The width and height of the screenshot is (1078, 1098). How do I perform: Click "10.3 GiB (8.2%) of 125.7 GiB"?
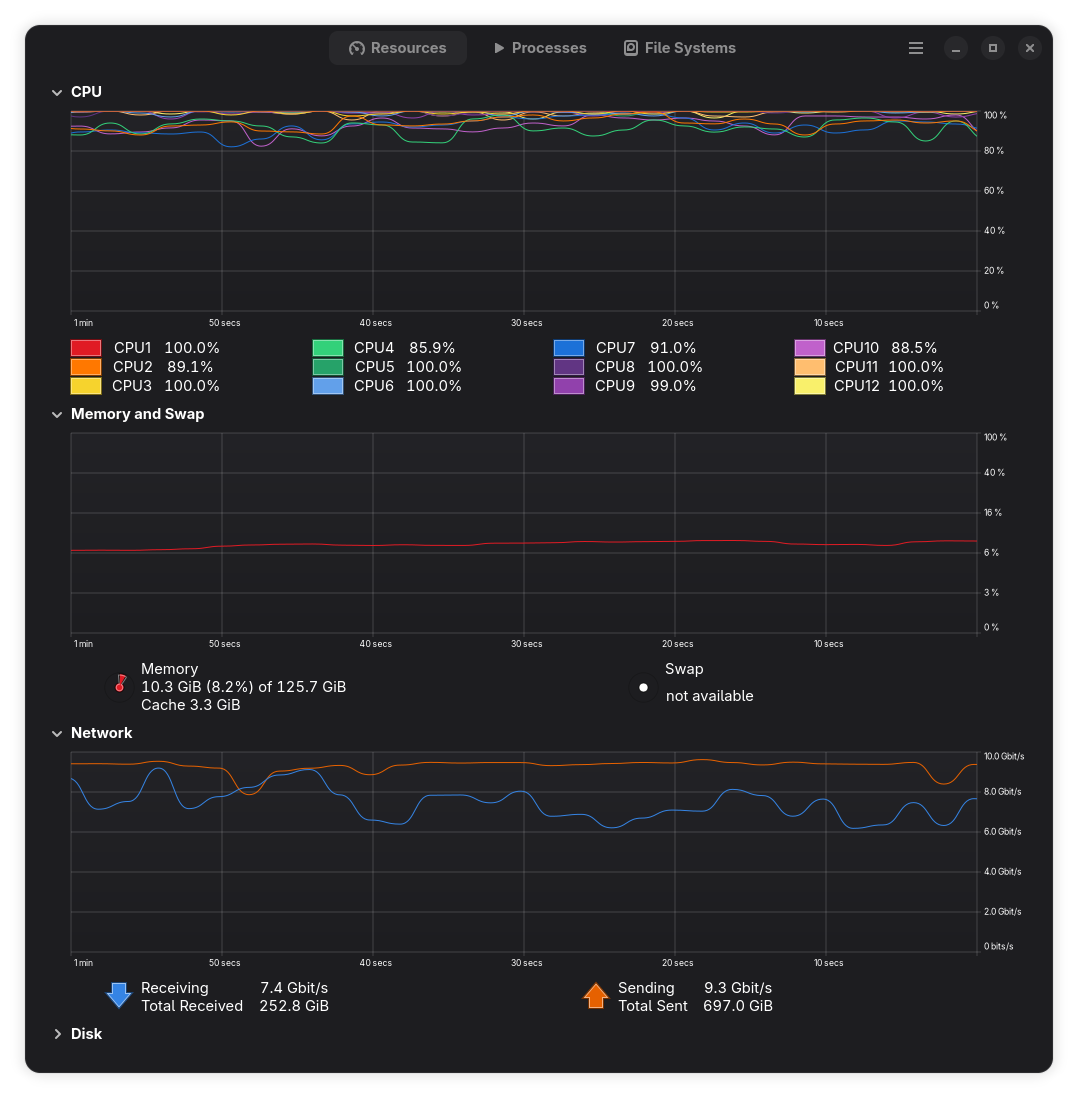point(244,687)
